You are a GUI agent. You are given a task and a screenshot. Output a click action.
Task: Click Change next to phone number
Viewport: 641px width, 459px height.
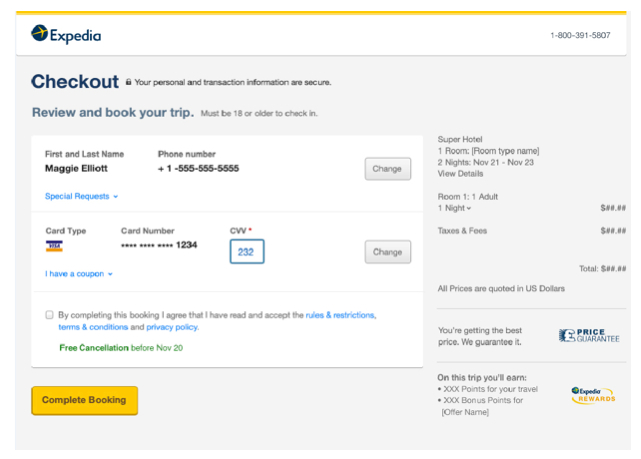click(x=387, y=169)
